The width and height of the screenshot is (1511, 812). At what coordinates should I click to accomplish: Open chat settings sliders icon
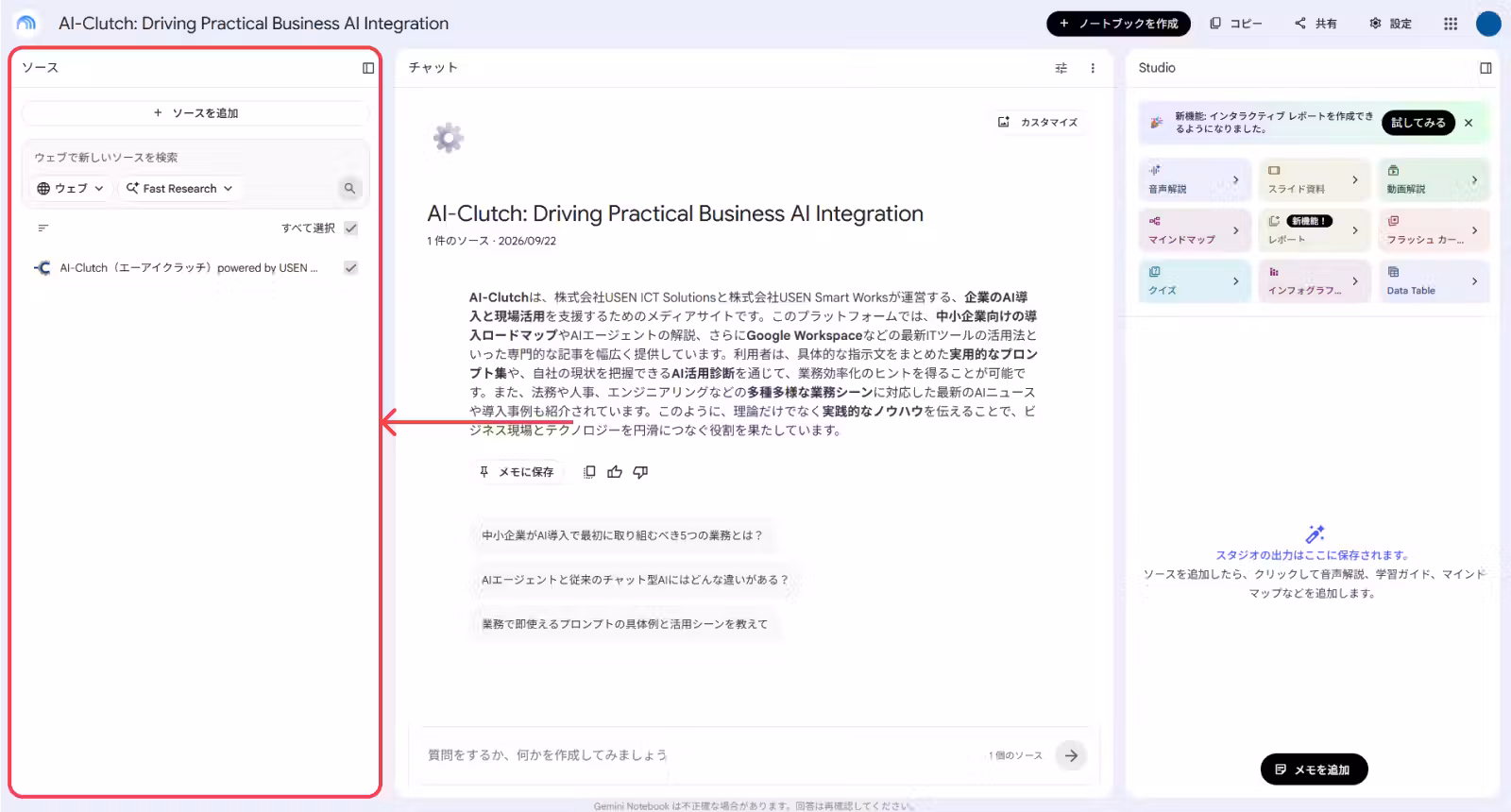point(1061,68)
